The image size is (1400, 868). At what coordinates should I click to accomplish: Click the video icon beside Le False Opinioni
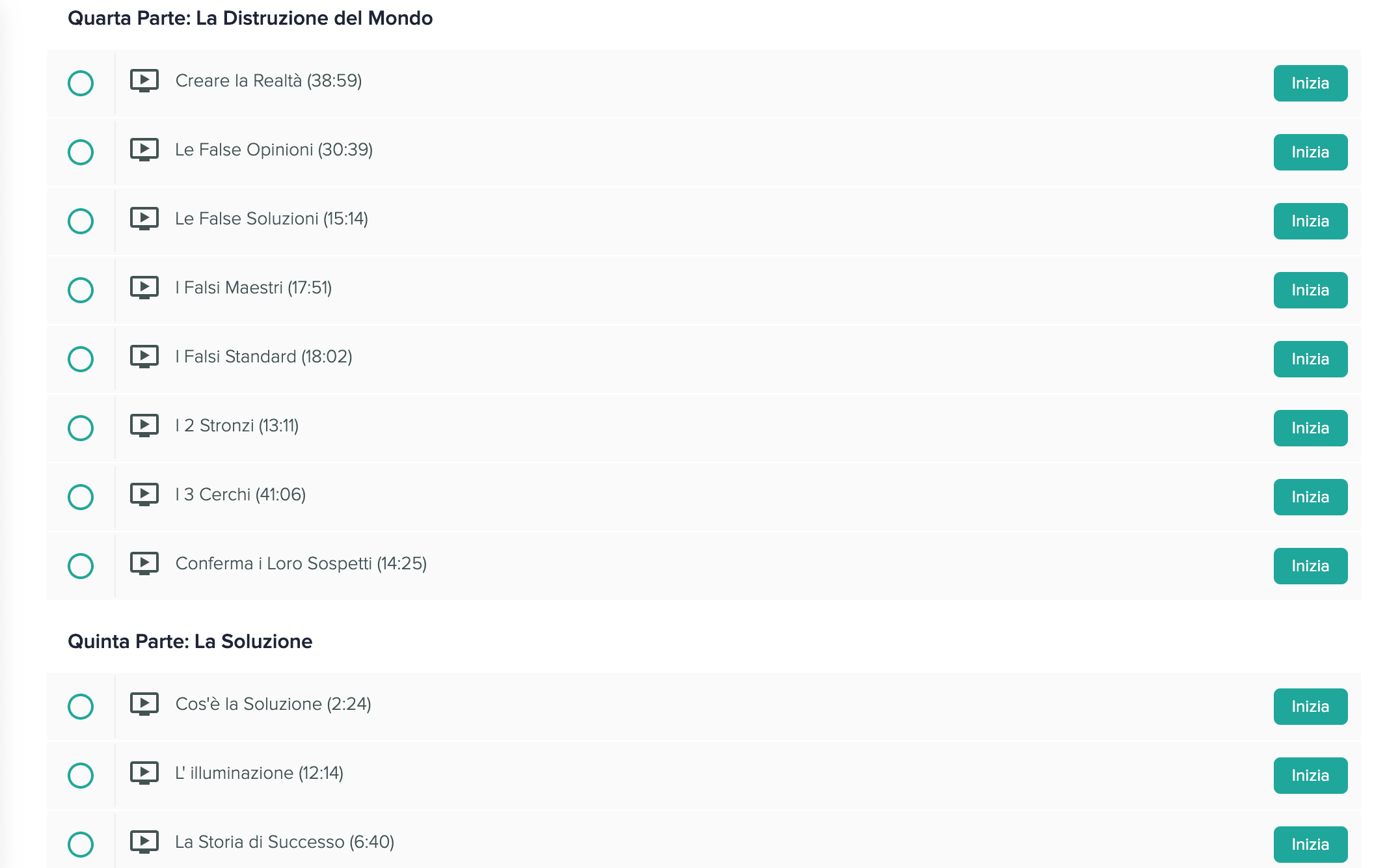[x=144, y=150]
